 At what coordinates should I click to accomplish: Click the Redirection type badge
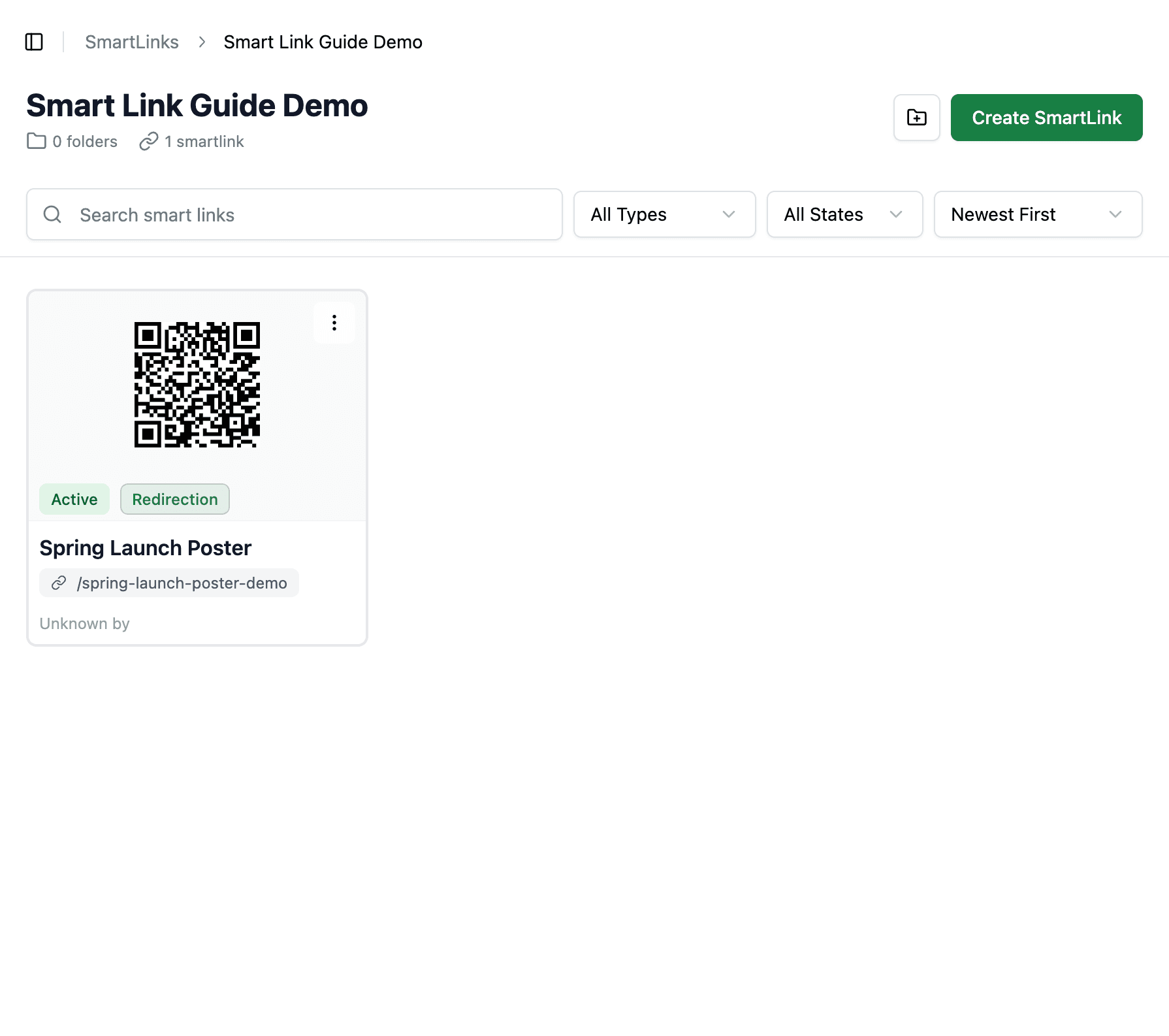[175, 499]
